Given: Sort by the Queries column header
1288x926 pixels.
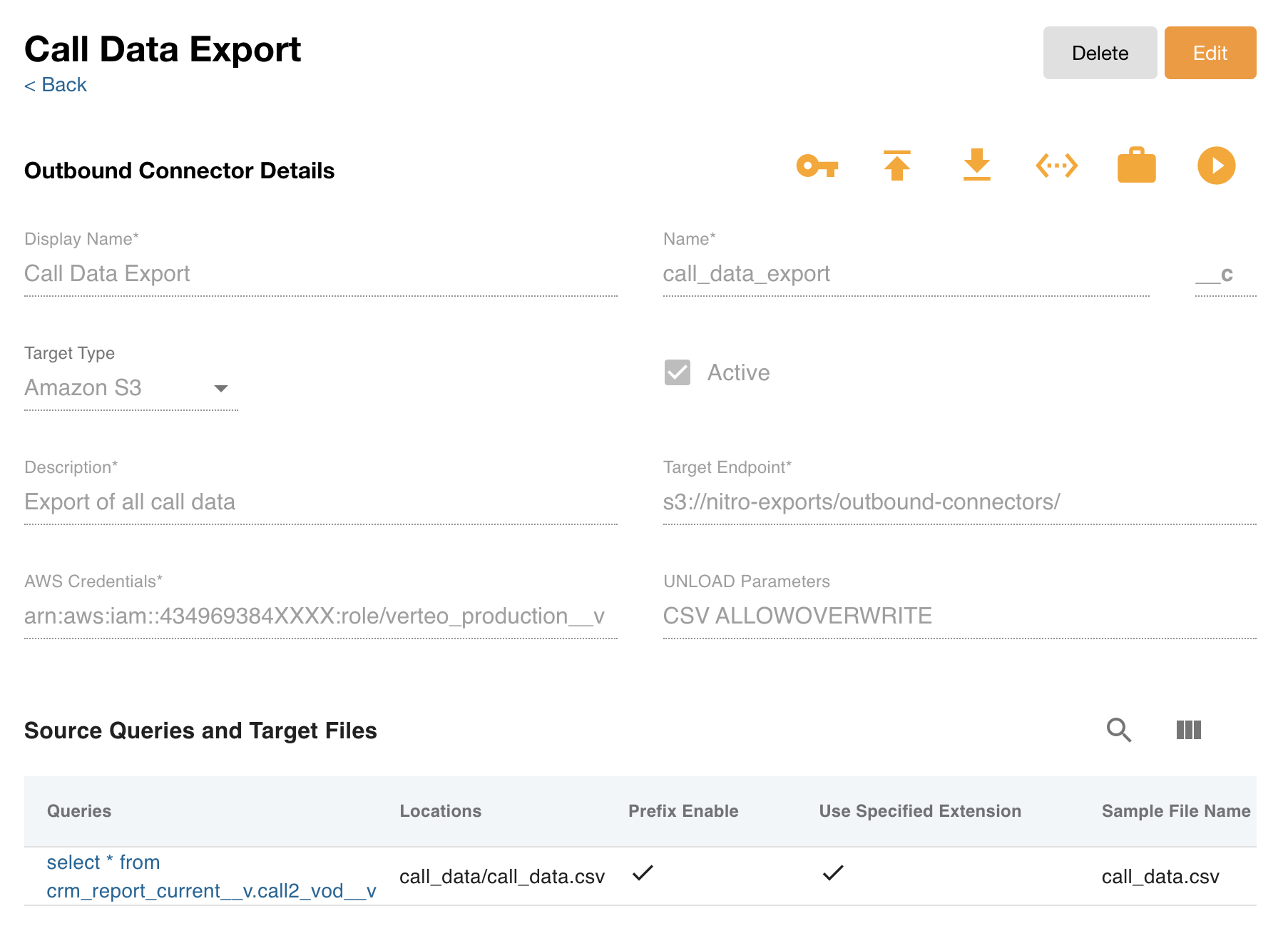Looking at the screenshot, I should point(79,811).
